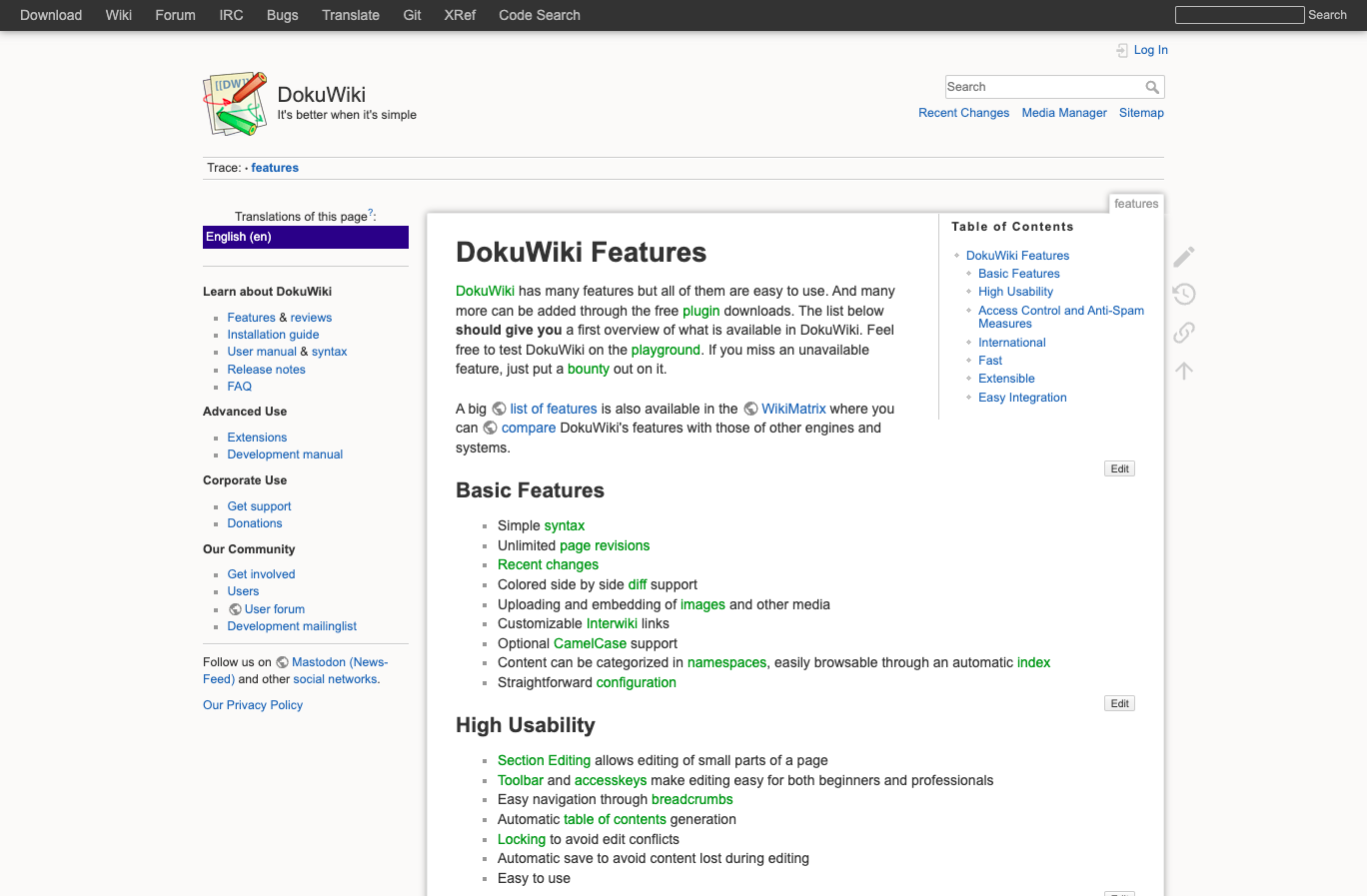Go to FAQ in the sidebar
The width and height of the screenshot is (1367, 896).
239,387
